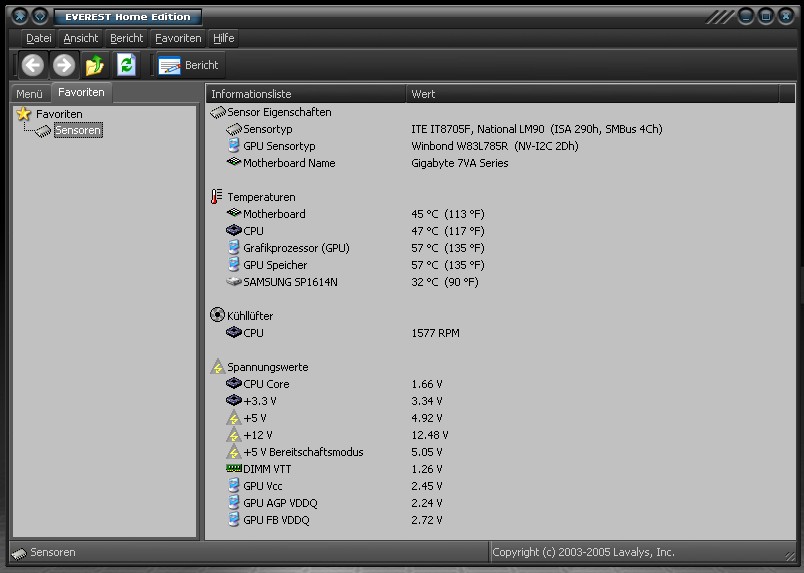Click the GPU Vcc row icon
Viewport: 804px width, 573px height.
pos(234,485)
